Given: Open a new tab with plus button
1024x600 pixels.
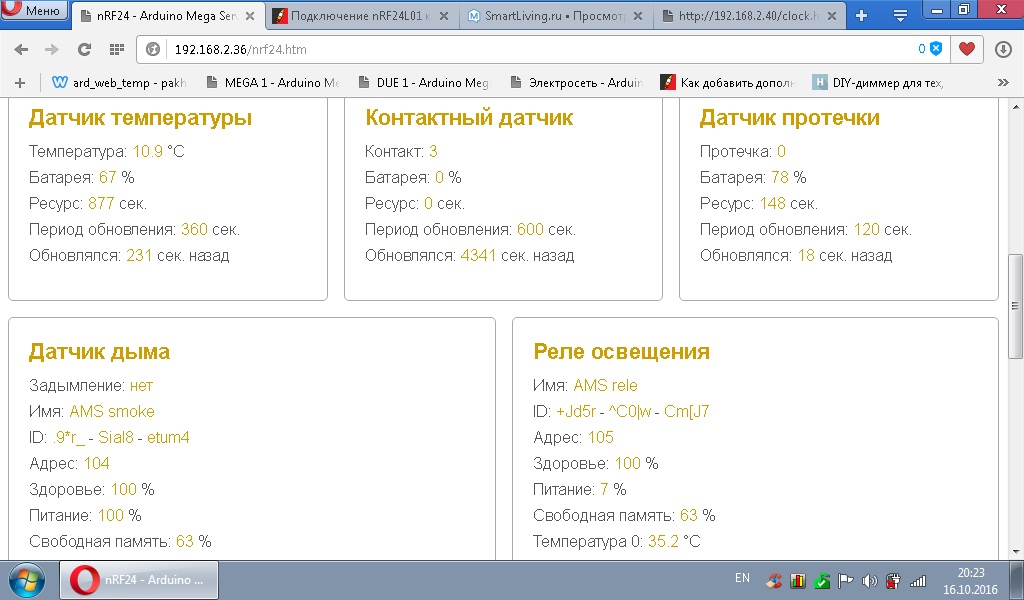Looking at the screenshot, I should click(x=861, y=15).
